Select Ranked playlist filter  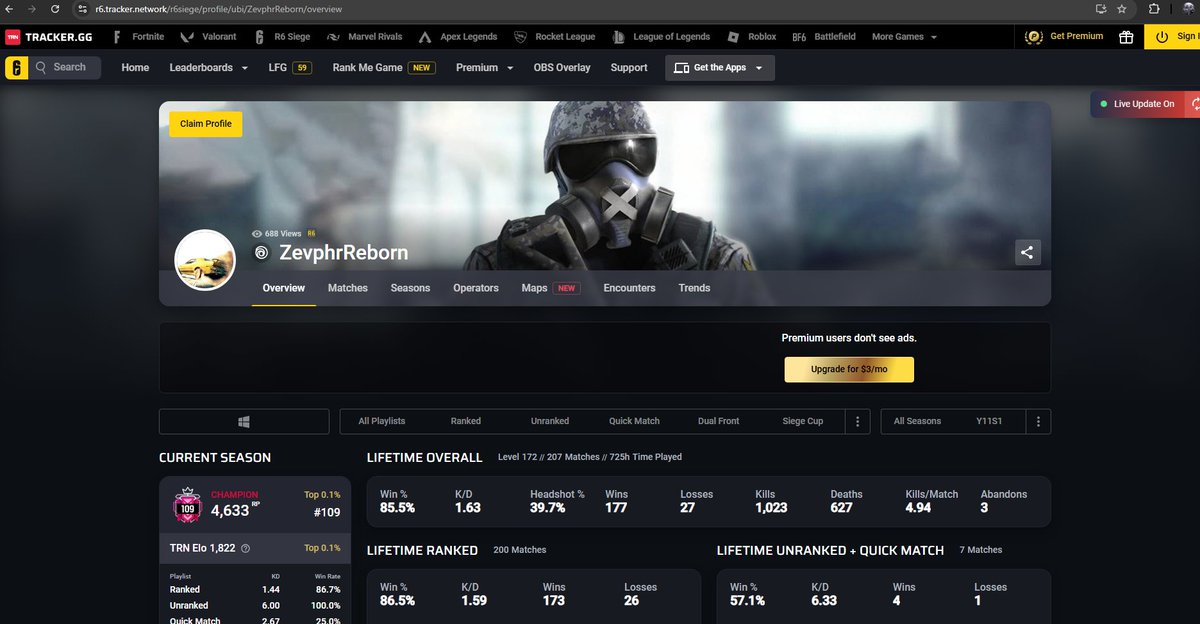click(x=466, y=421)
